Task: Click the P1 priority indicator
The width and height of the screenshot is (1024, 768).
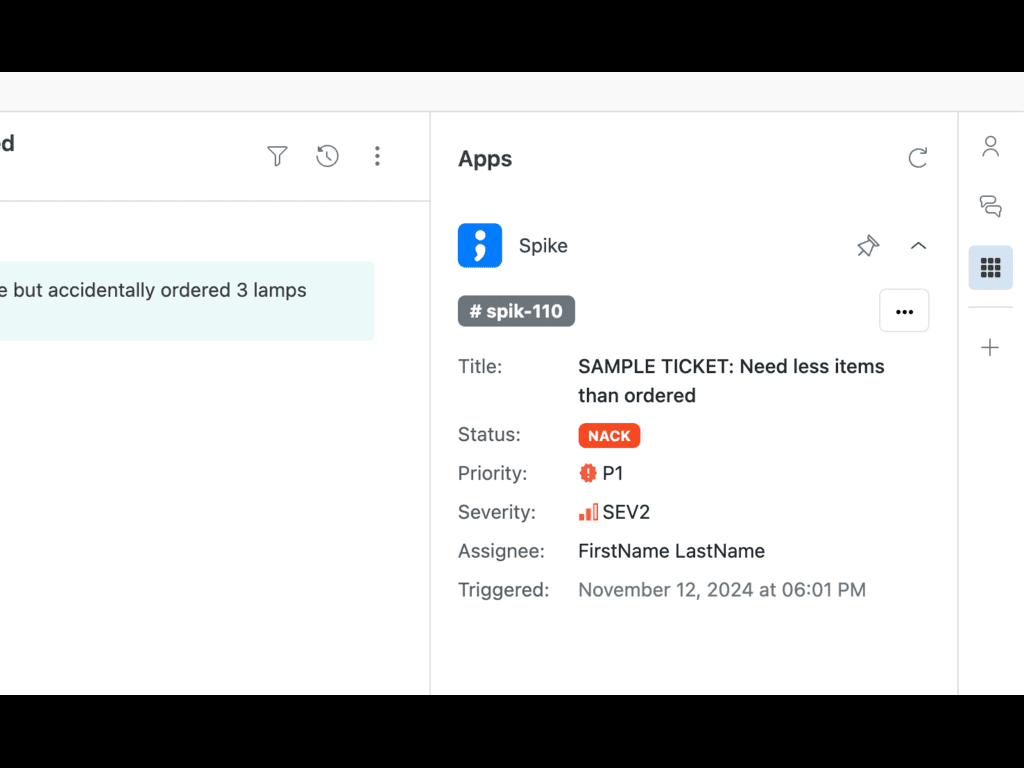Action: 601,474
